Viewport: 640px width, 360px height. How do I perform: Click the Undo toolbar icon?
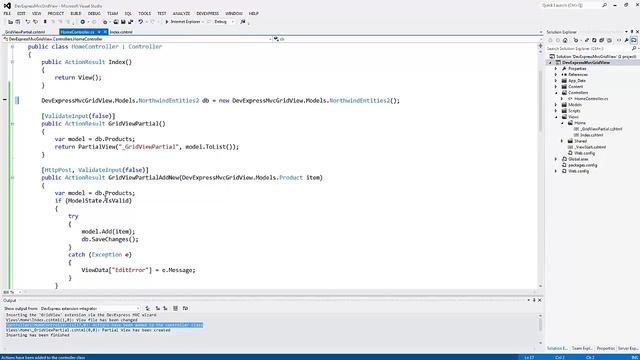point(140,22)
